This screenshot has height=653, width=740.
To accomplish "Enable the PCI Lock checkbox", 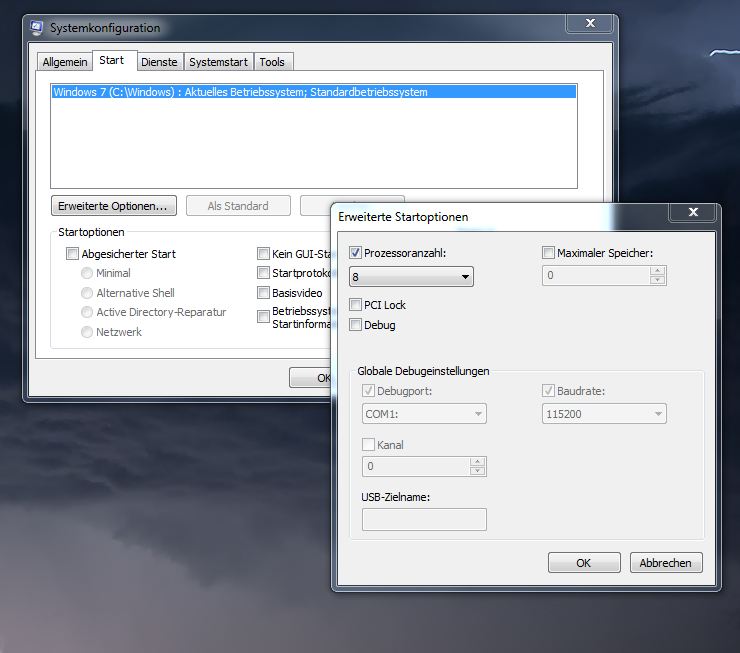I will point(356,305).
